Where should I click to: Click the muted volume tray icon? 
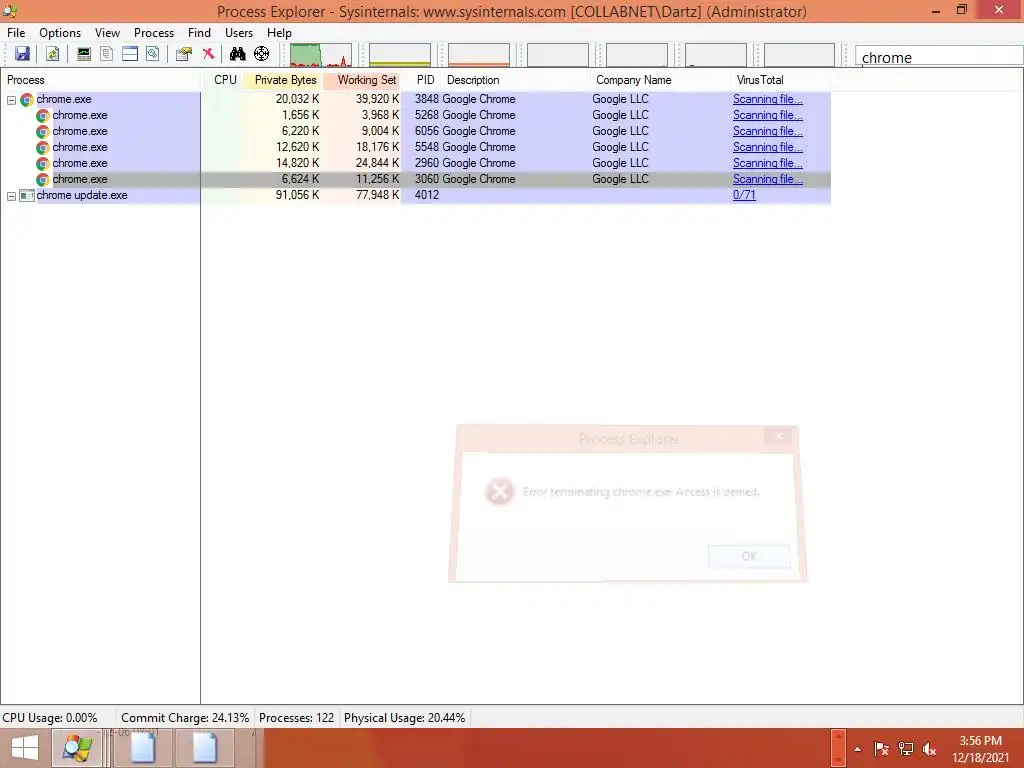coord(929,749)
